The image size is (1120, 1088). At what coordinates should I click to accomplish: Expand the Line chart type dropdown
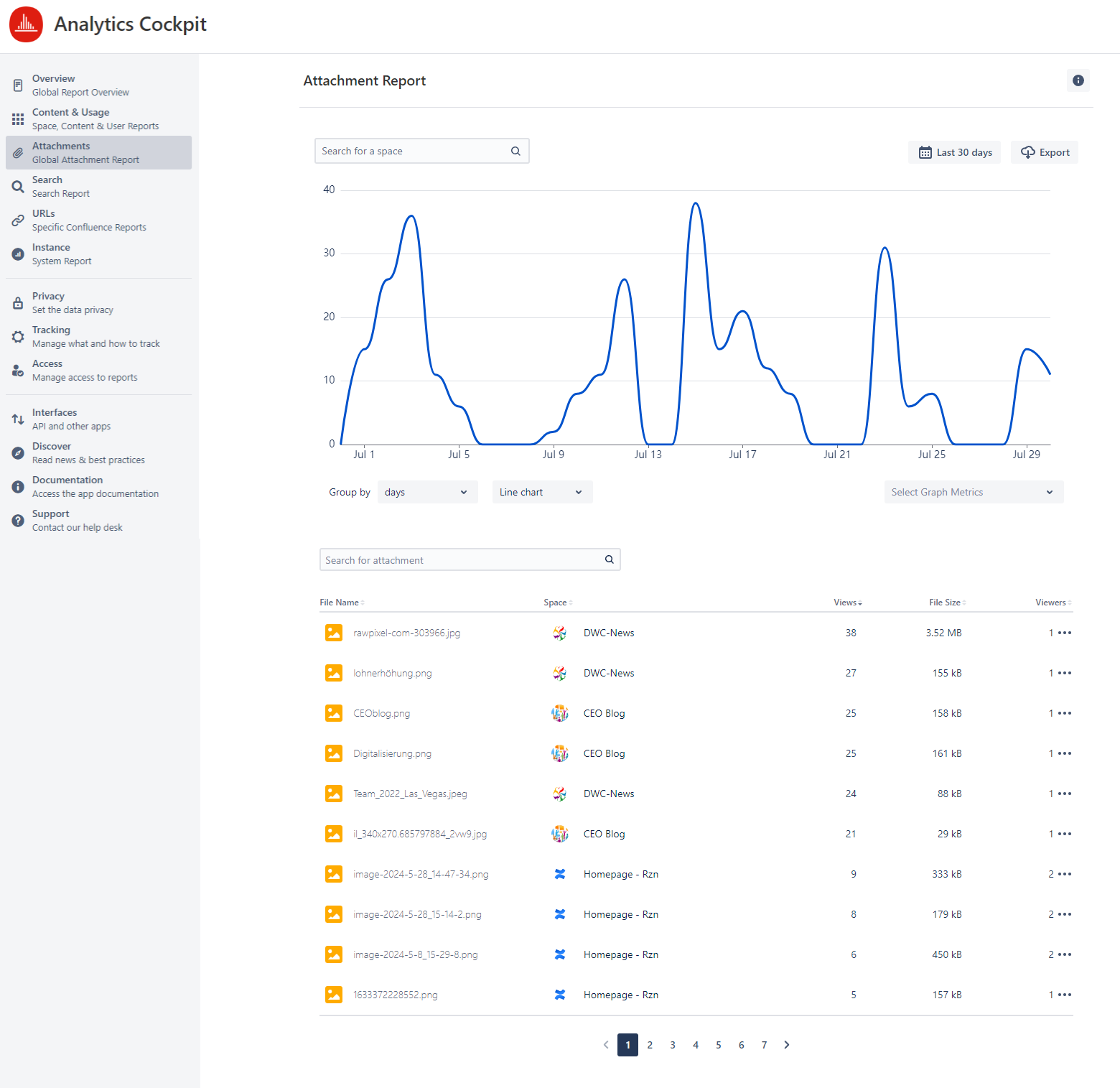541,492
